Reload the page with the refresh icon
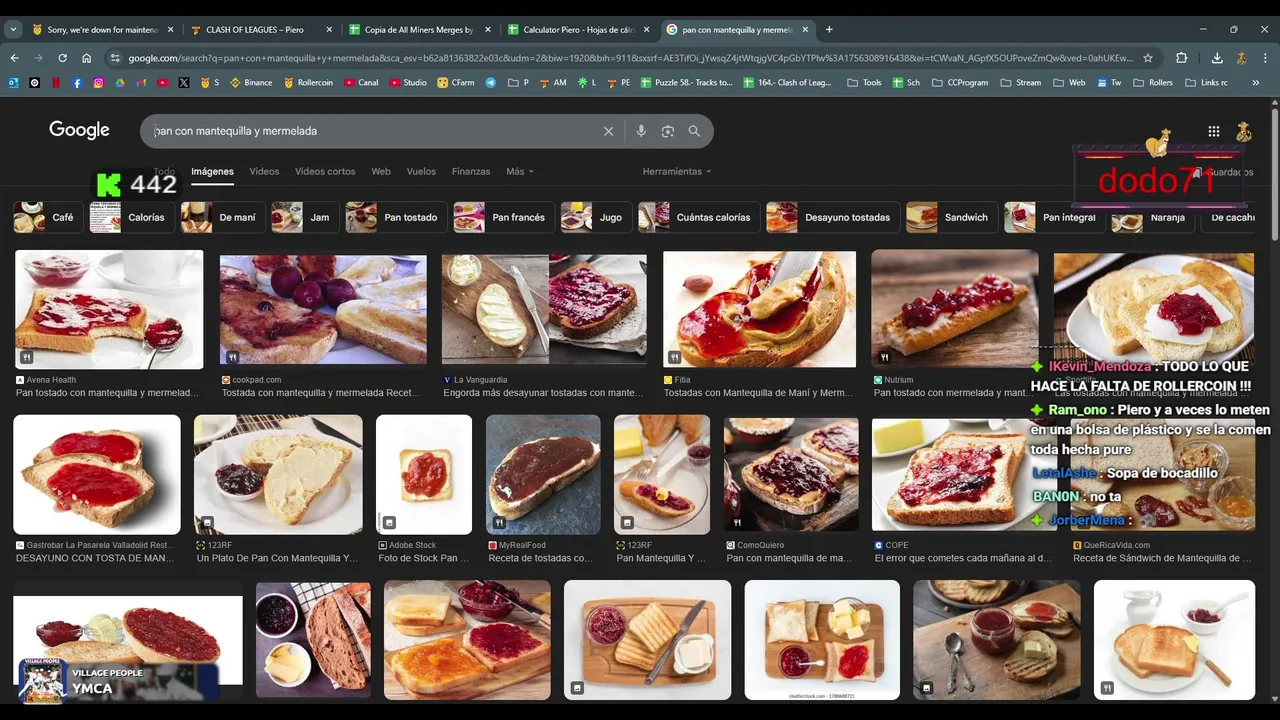 tap(62, 58)
